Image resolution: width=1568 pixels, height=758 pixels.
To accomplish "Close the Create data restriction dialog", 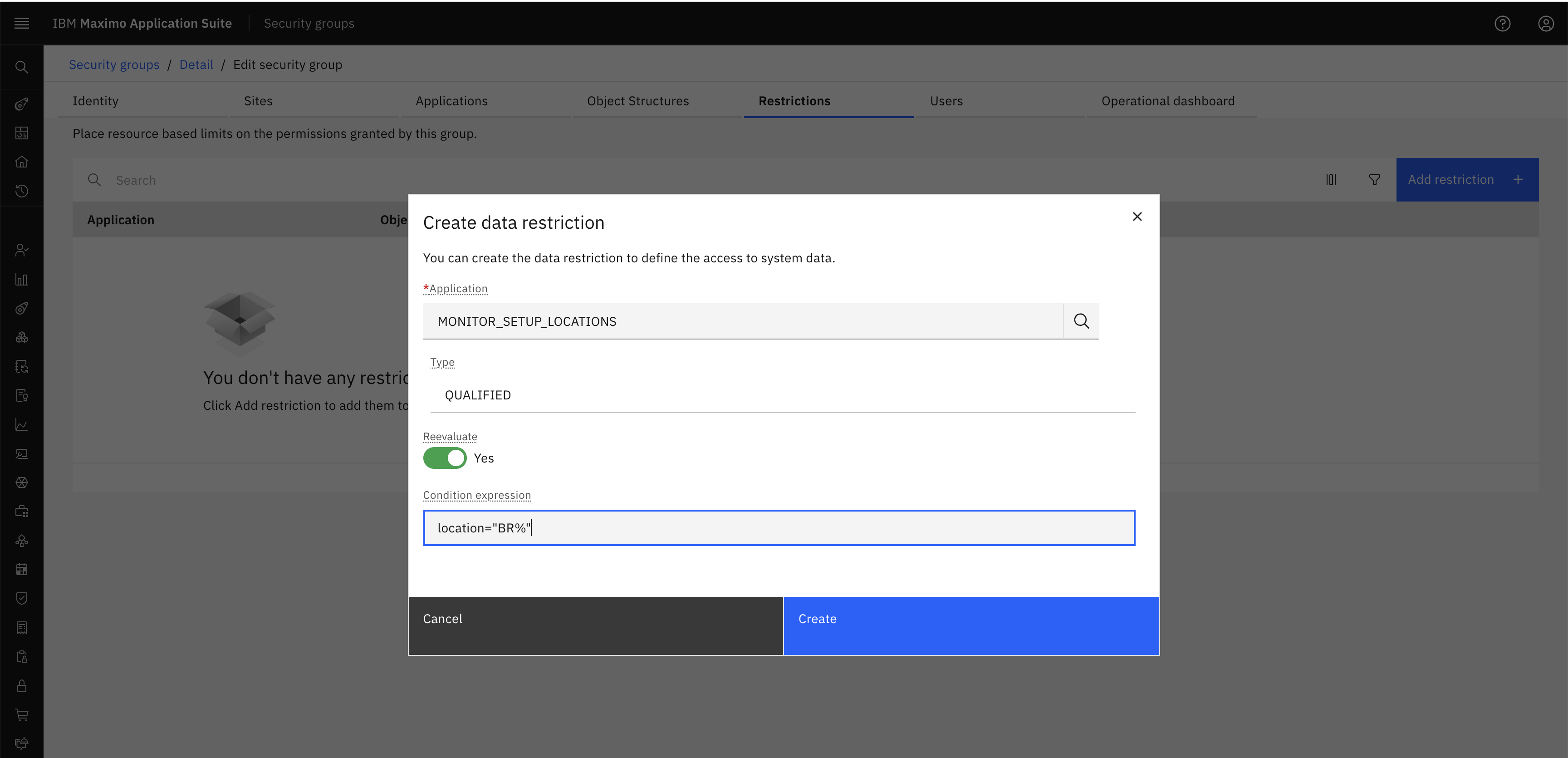I will pyautogui.click(x=1137, y=217).
